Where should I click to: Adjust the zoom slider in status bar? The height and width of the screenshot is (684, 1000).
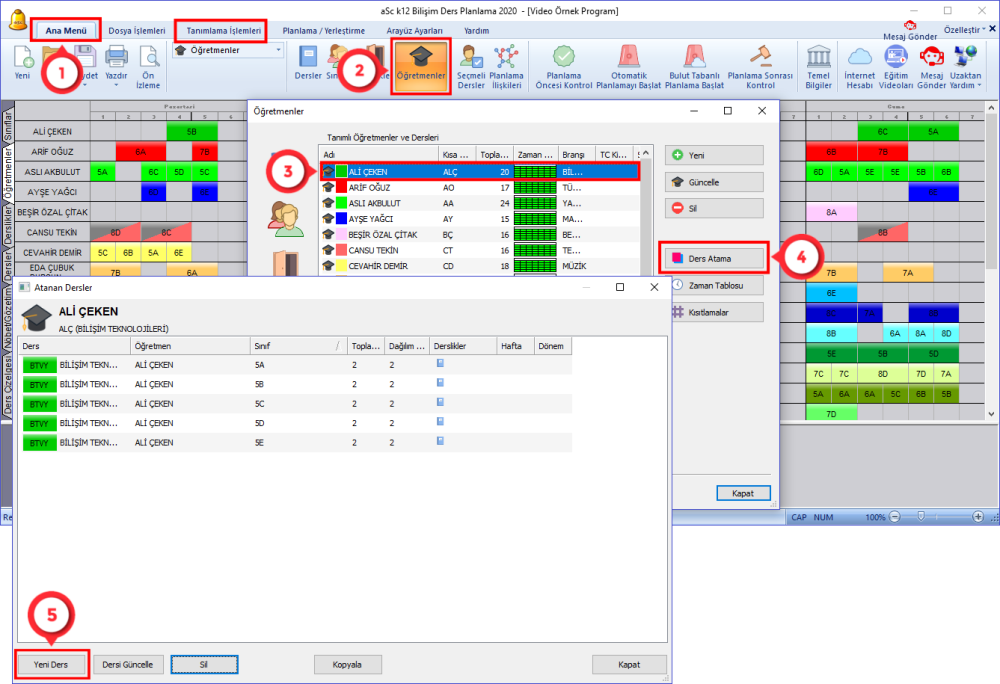[x=921, y=517]
